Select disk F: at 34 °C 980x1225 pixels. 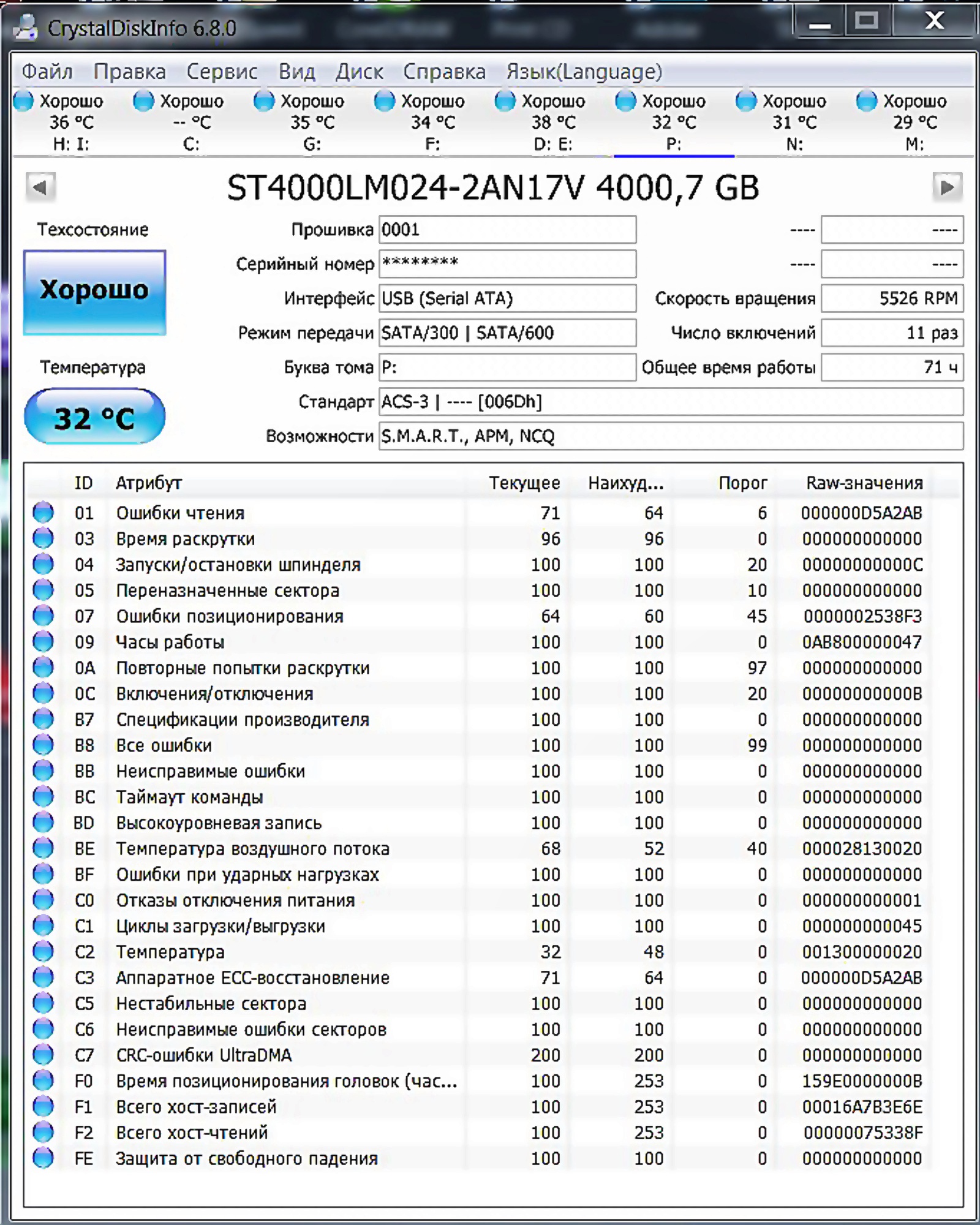432,122
